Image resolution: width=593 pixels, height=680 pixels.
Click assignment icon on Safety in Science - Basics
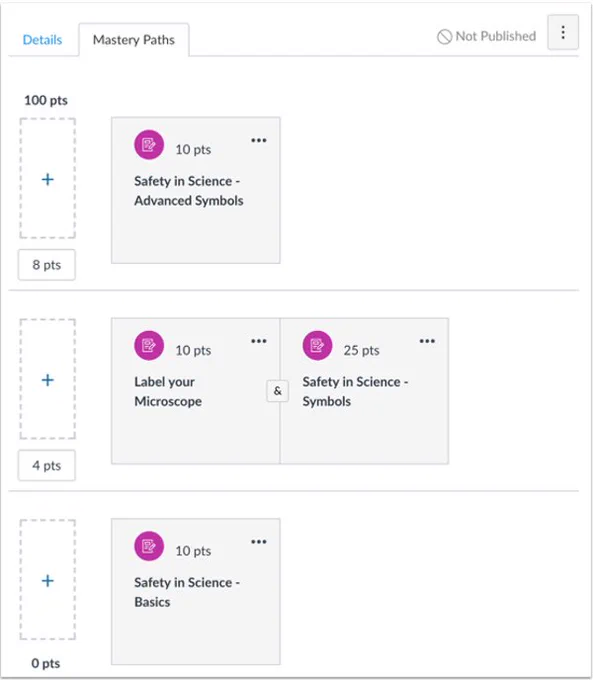149,546
